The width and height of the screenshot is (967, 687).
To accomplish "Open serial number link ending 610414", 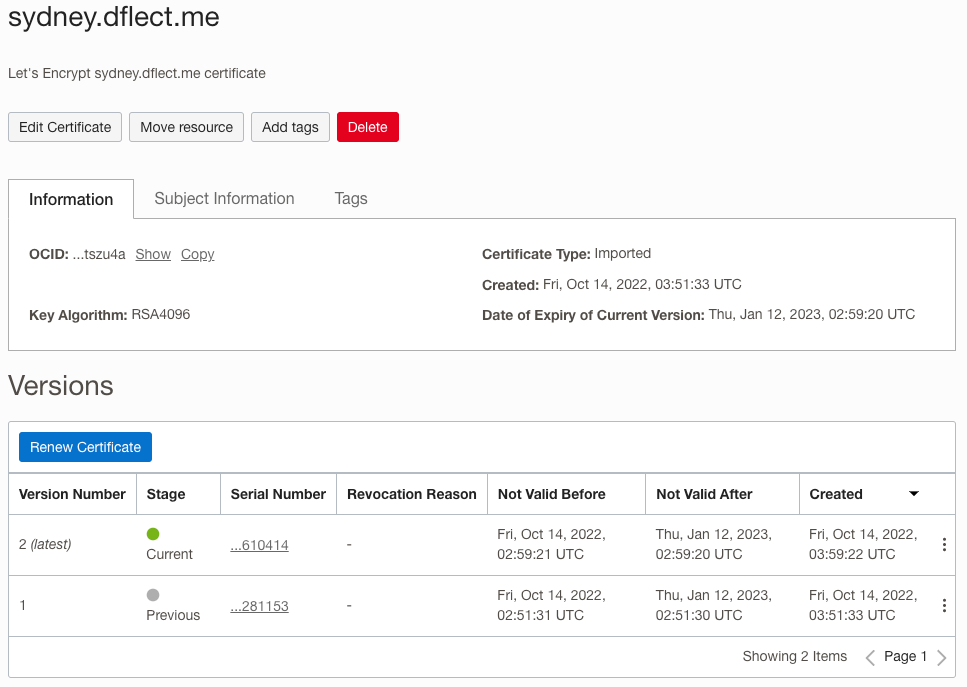I will tap(259, 545).
